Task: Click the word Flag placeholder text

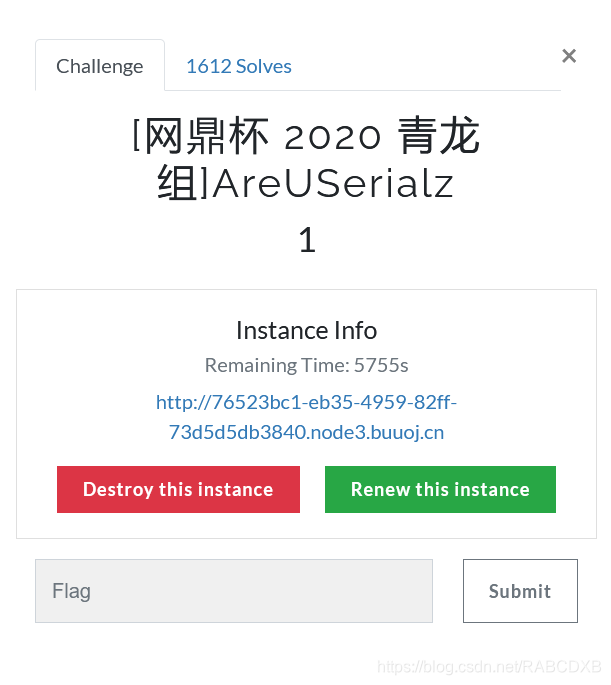Action: point(71,591)
